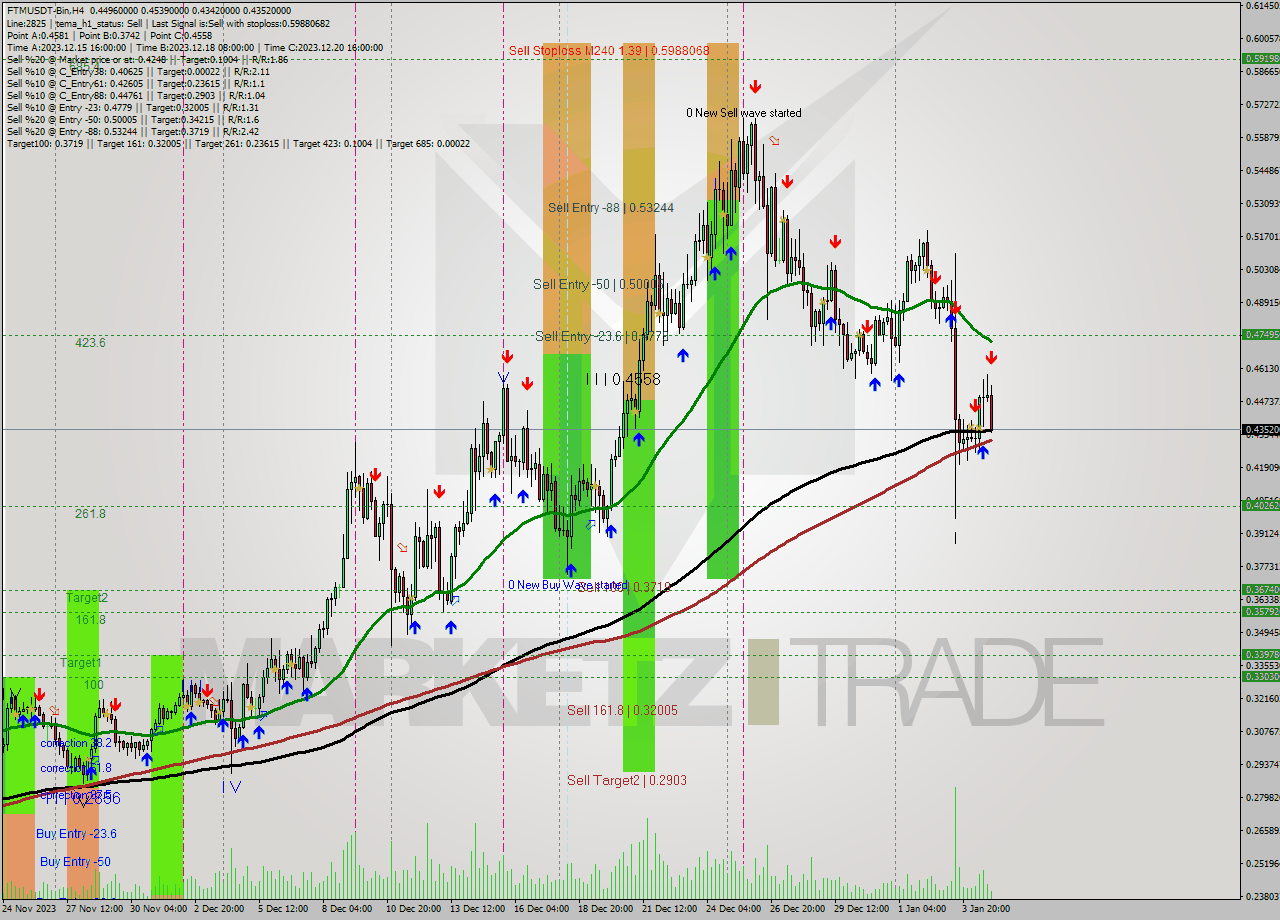Click the '16 Dec 04:00' time axis label

[541, 909]
